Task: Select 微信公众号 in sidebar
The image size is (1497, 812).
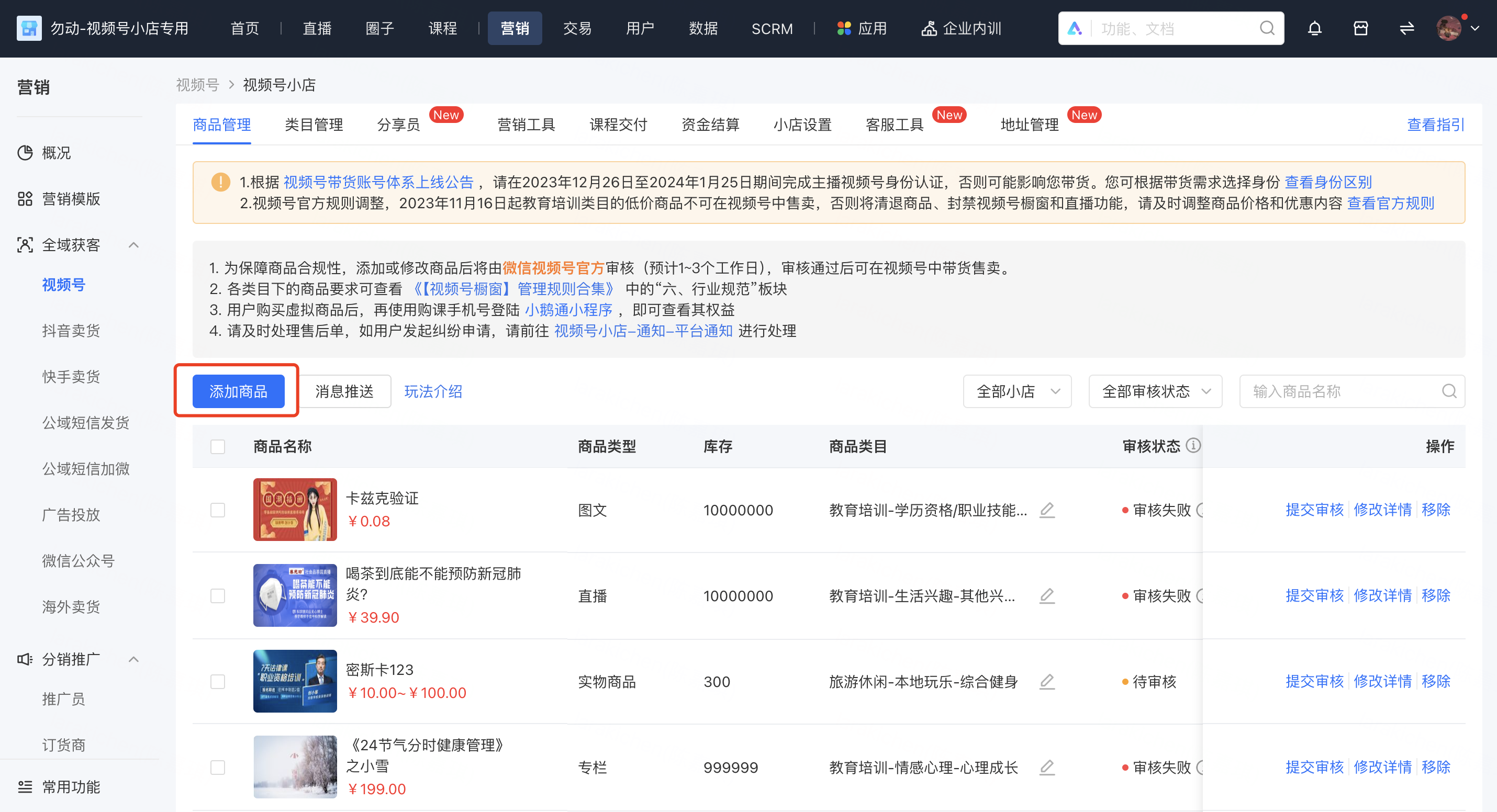Action: pyautogui.click(x=79, y=560)
